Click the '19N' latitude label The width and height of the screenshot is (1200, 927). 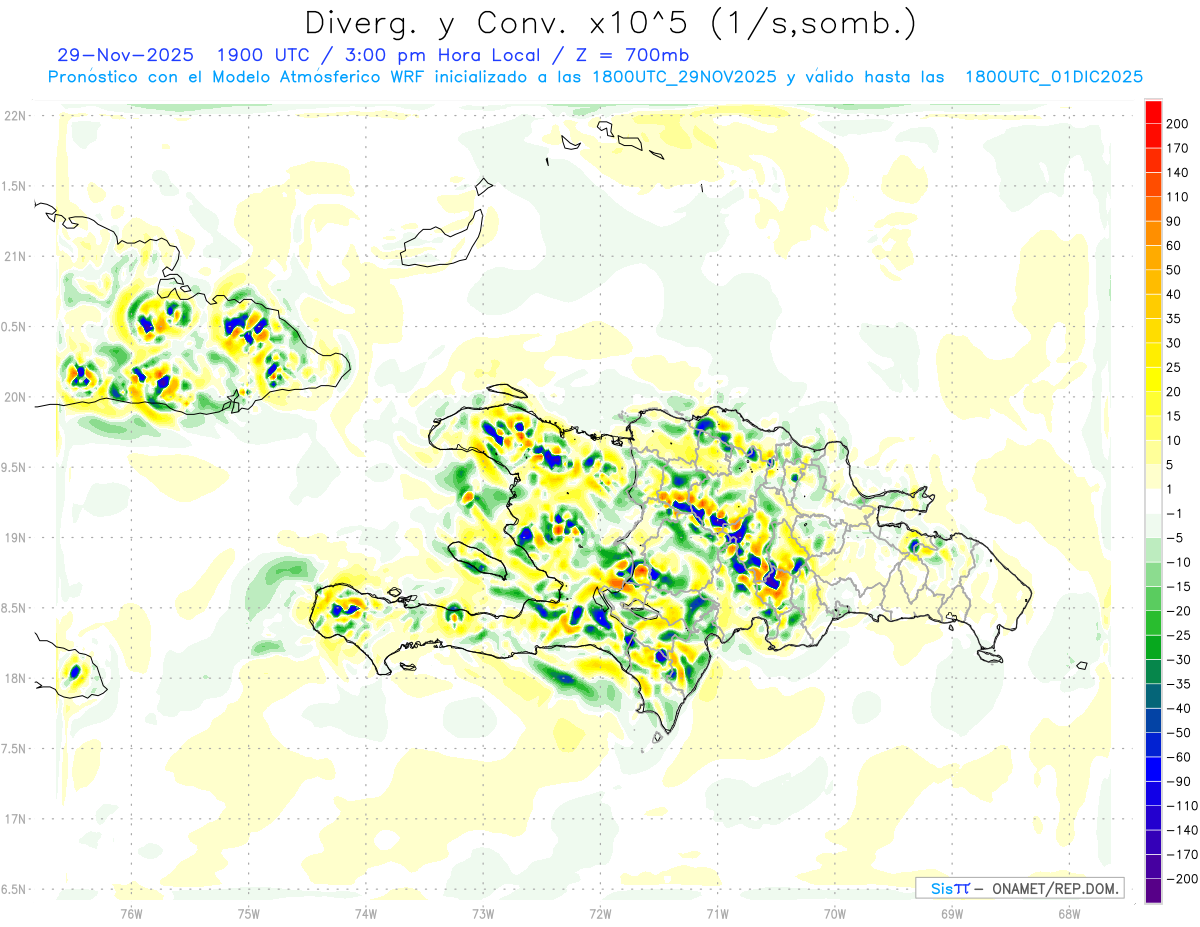pyautogui.click(x=15, y=537)
